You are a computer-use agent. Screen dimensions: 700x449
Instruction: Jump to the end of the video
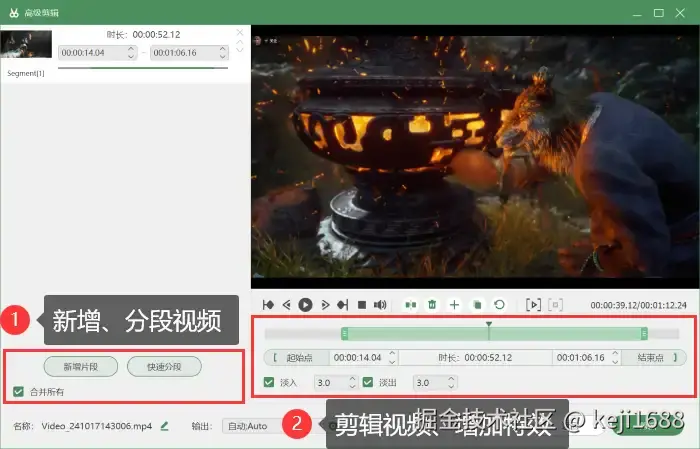click(343, 305)
